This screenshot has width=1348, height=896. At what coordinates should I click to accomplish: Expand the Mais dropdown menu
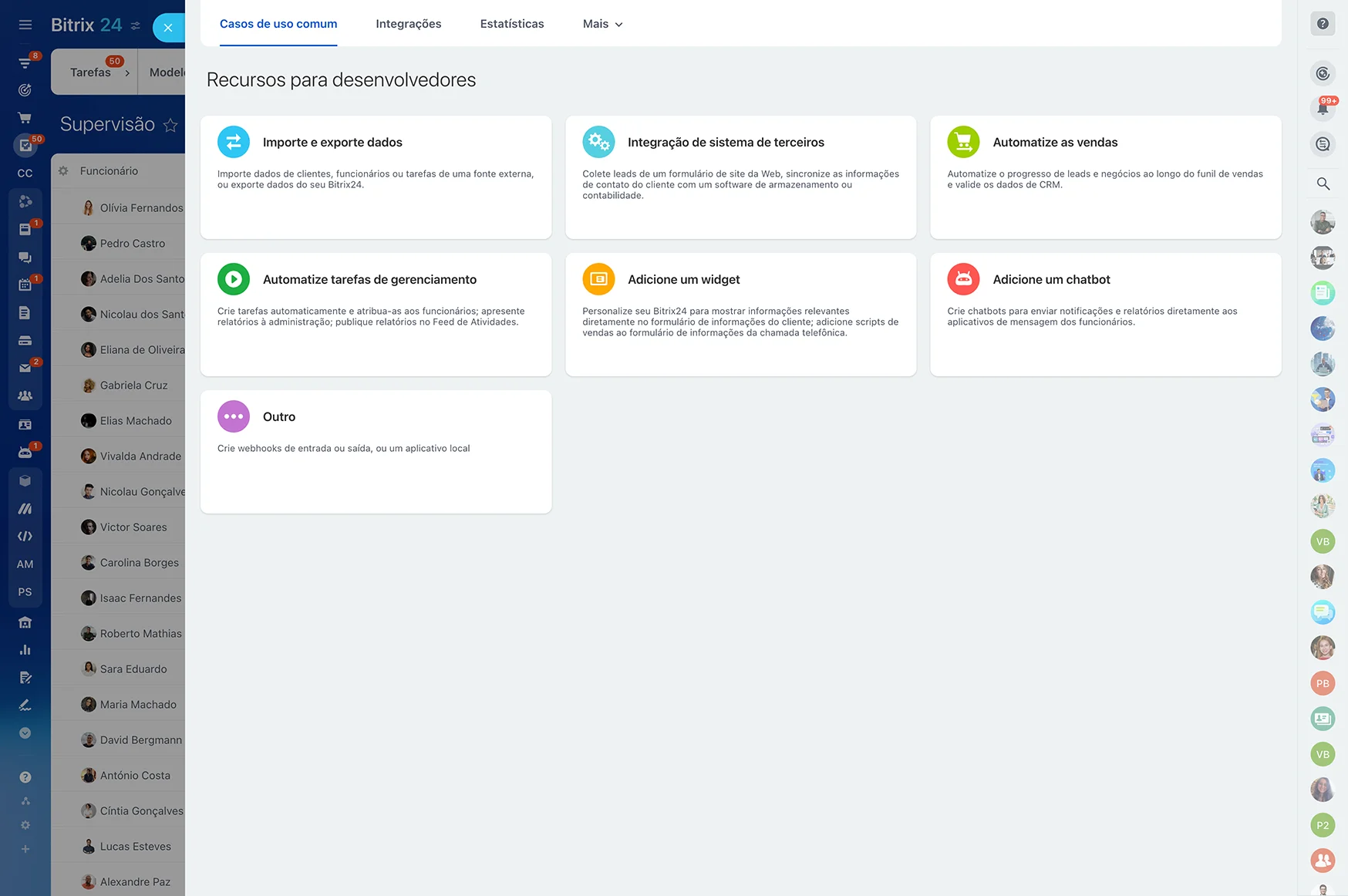click(x=602, y=24)
